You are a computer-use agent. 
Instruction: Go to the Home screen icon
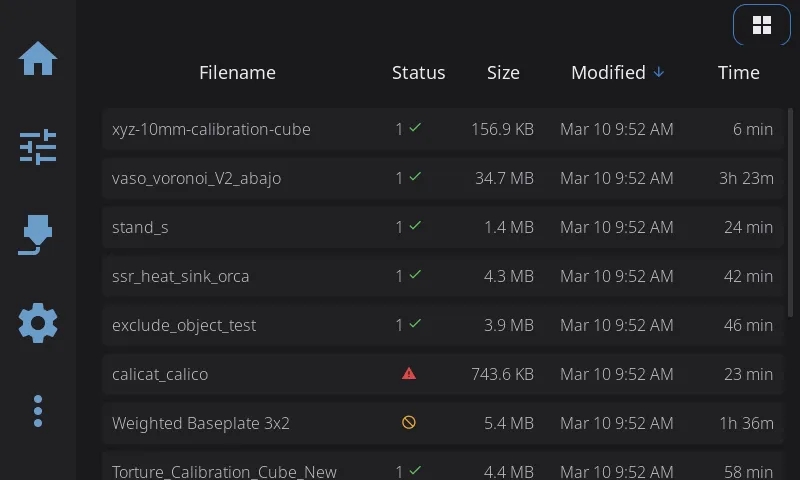tap(38, 59)
